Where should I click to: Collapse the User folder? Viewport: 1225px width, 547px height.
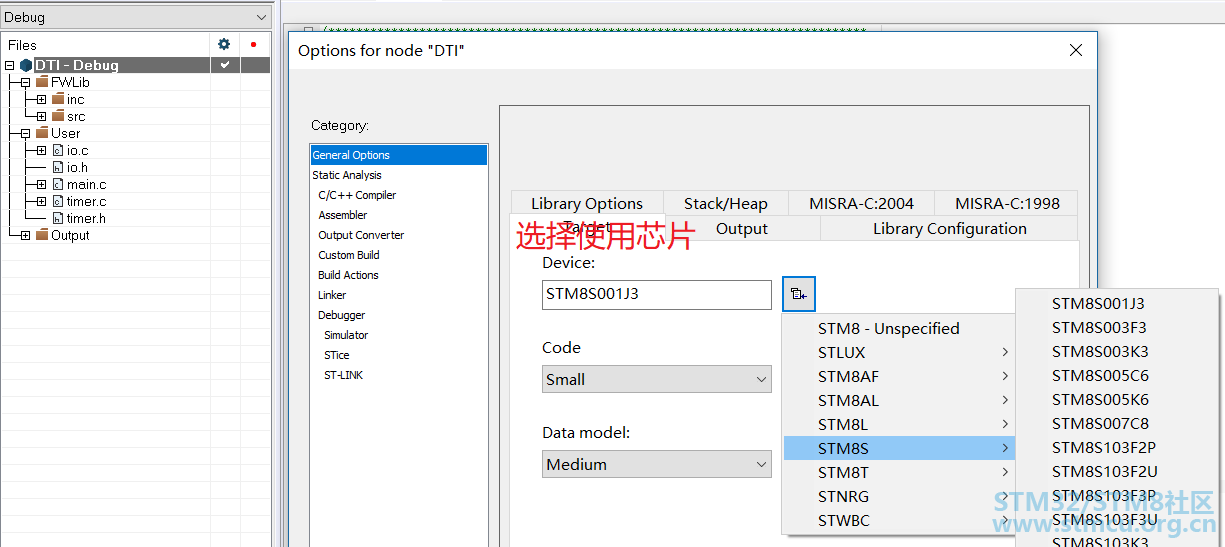pyautogui.click(x=25, y=133)
